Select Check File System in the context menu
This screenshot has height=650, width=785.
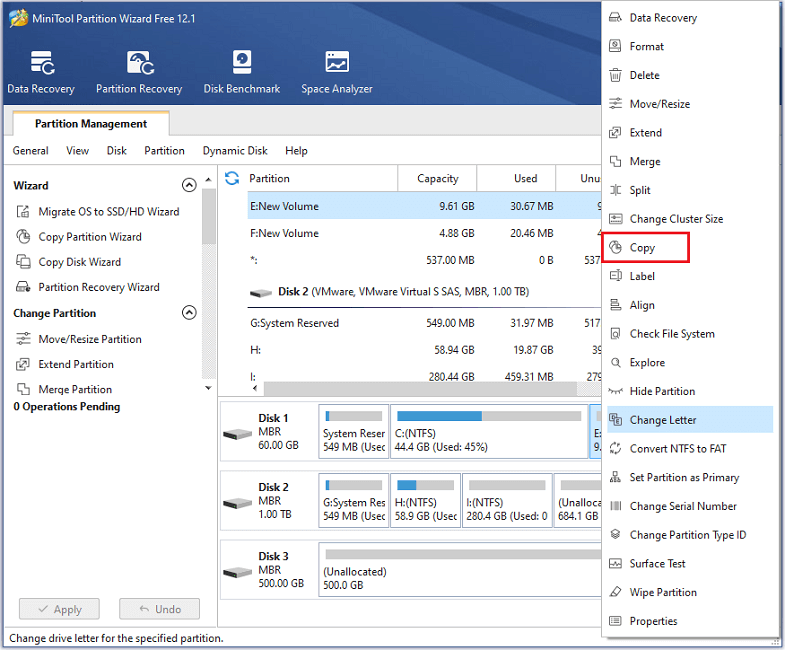690,334
